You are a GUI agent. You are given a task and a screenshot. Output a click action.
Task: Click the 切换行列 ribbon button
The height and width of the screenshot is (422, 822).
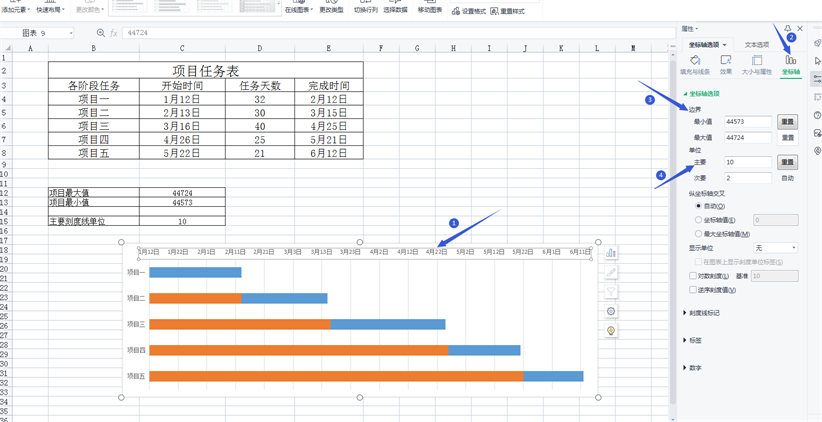366,10
